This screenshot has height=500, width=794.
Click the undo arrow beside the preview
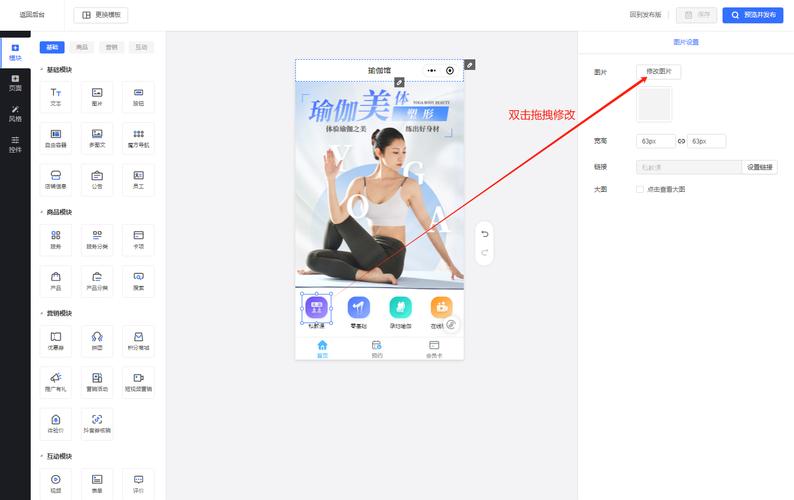click(x=485, y=234)
